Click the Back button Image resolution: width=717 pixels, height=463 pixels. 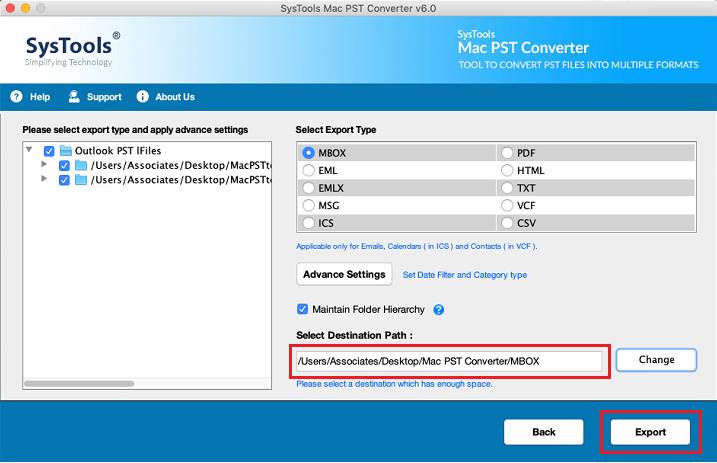(x=544, y=432)
